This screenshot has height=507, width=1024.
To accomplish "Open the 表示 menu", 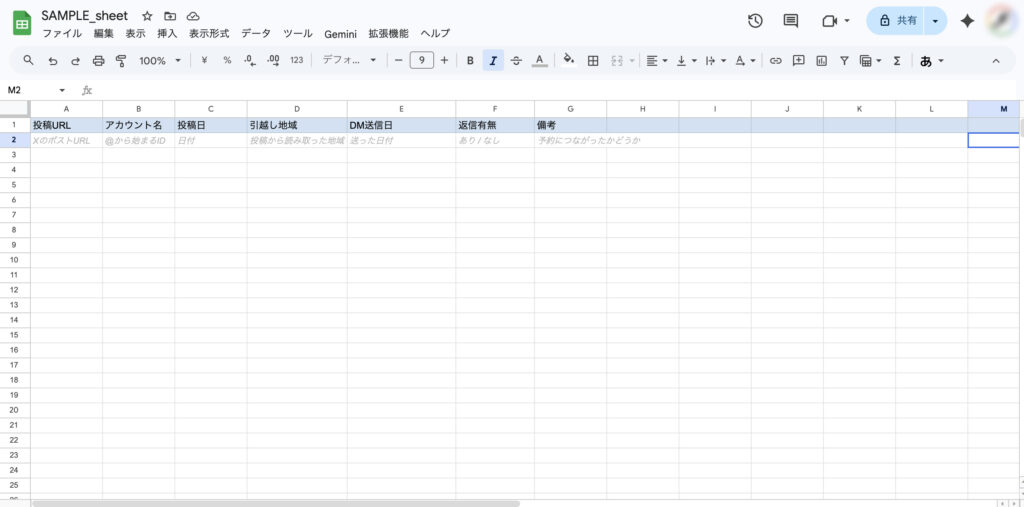I will (x=135, y=34).
